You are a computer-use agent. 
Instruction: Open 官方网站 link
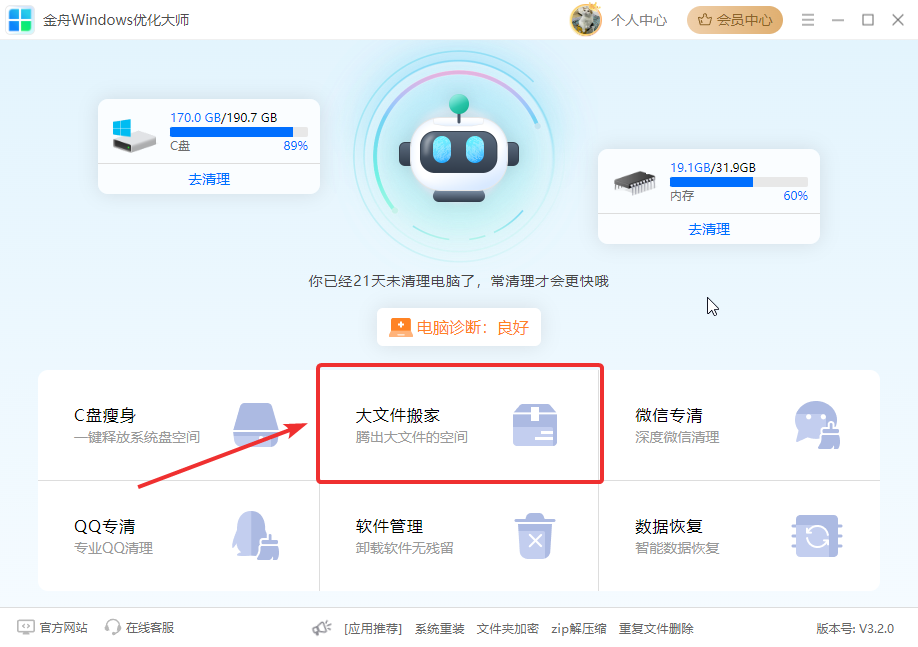click(64, 628)
